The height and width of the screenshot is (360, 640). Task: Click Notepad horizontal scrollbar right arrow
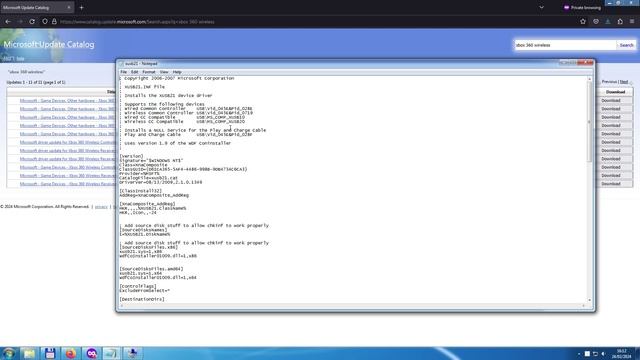[584, 305]
